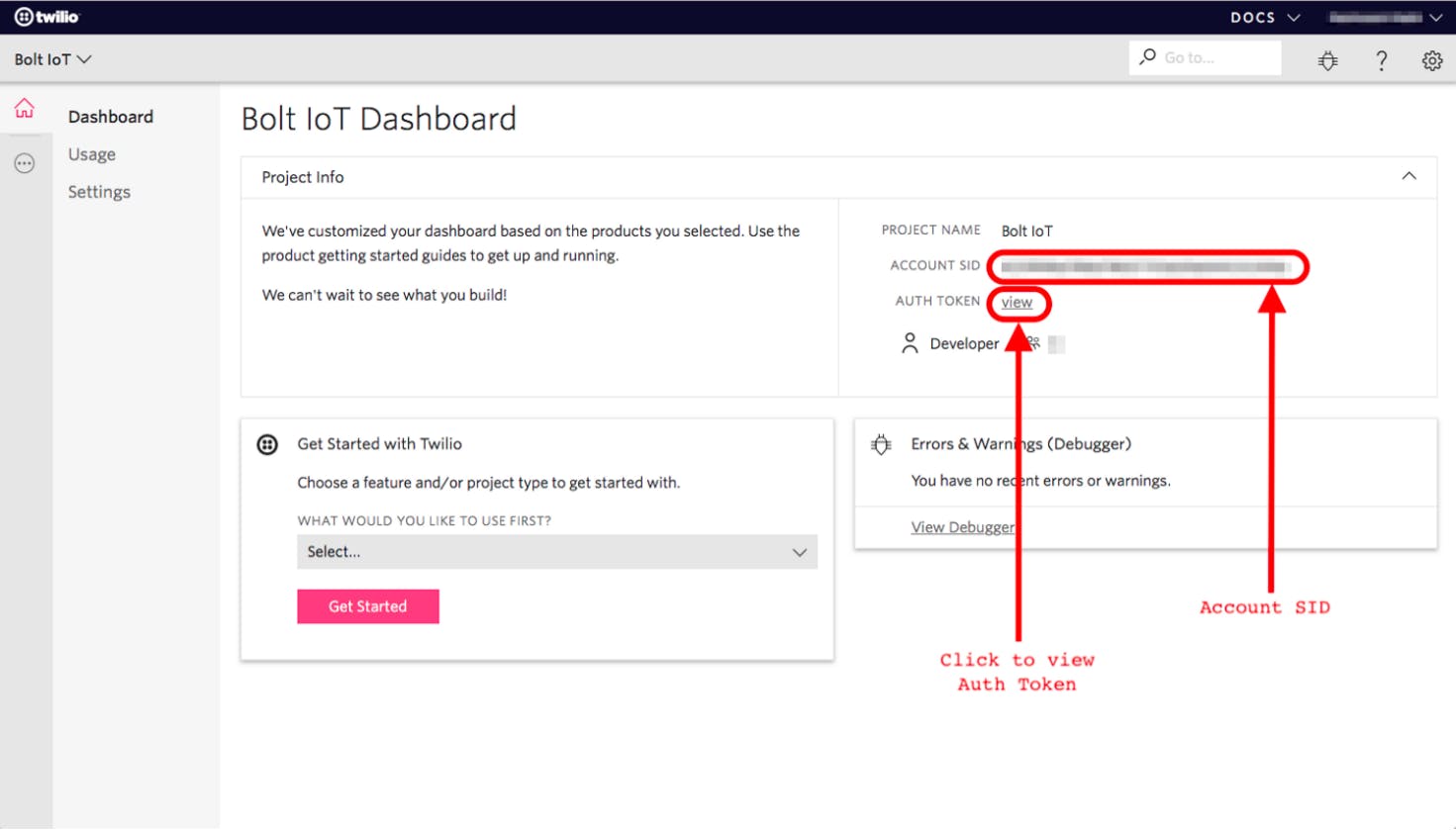Click the 'PROJECT NAME' label
Image resolution: width=1456 pixels, height=831 pixels.
pos(930,230)
